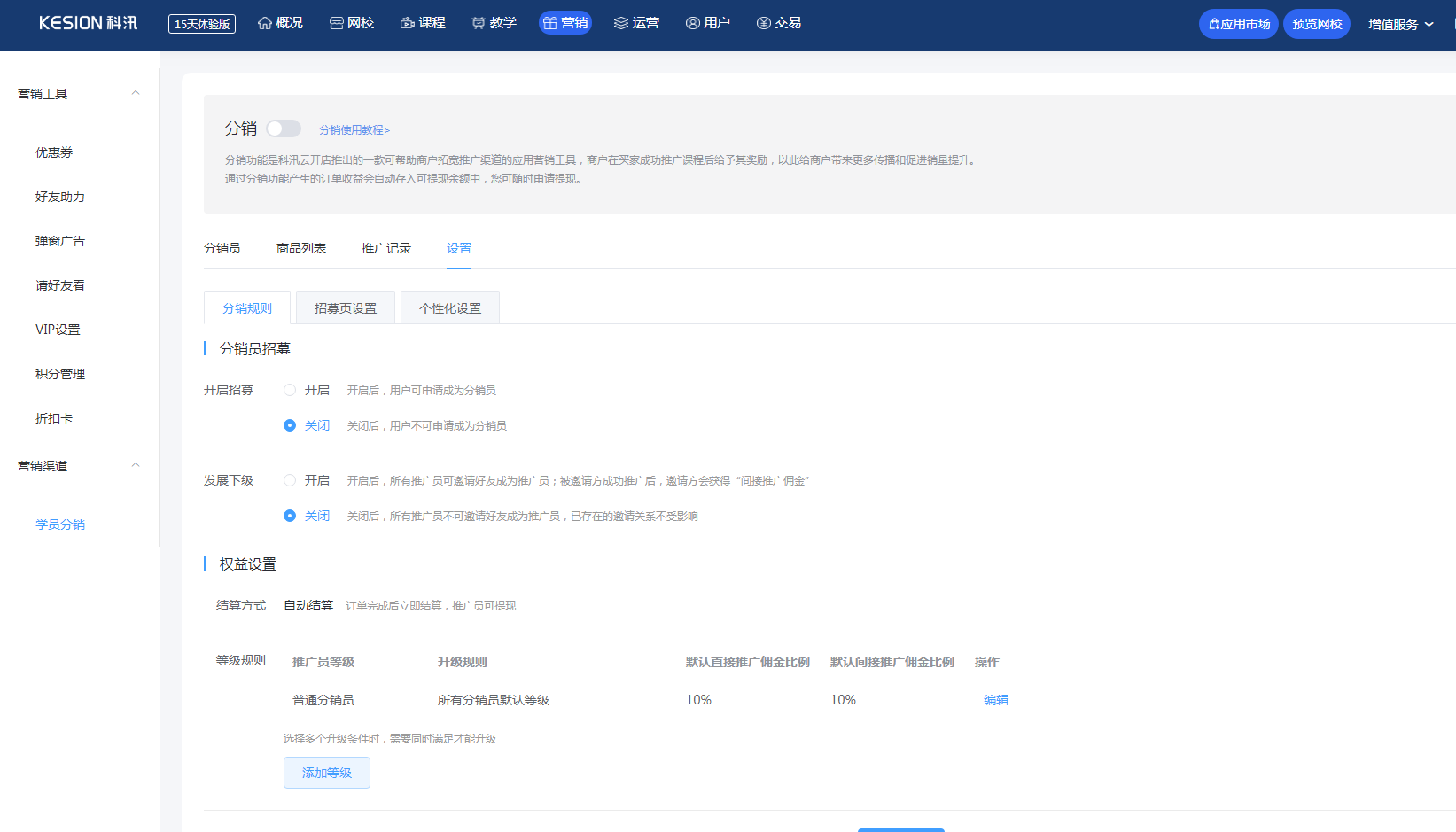This screenshot has width=1456, height=832.
Task: Switch to 分销员 tab
Action: click(x=222, y=248)
